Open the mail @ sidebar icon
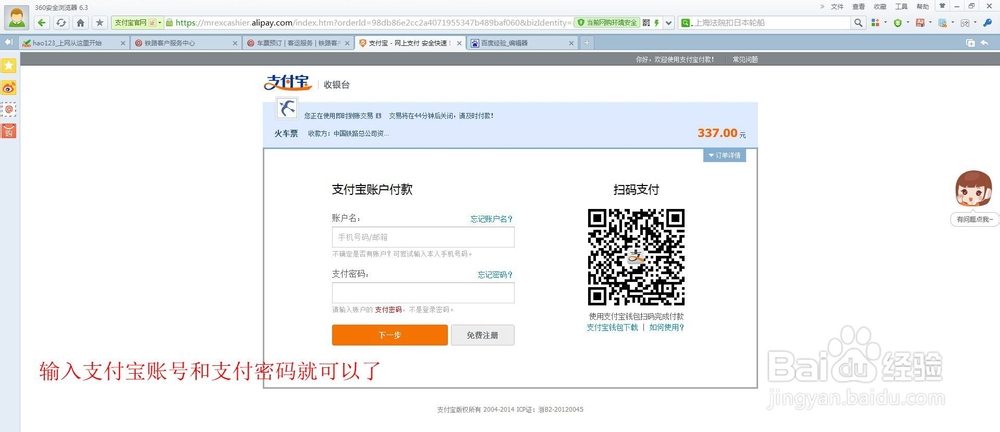 9,109
